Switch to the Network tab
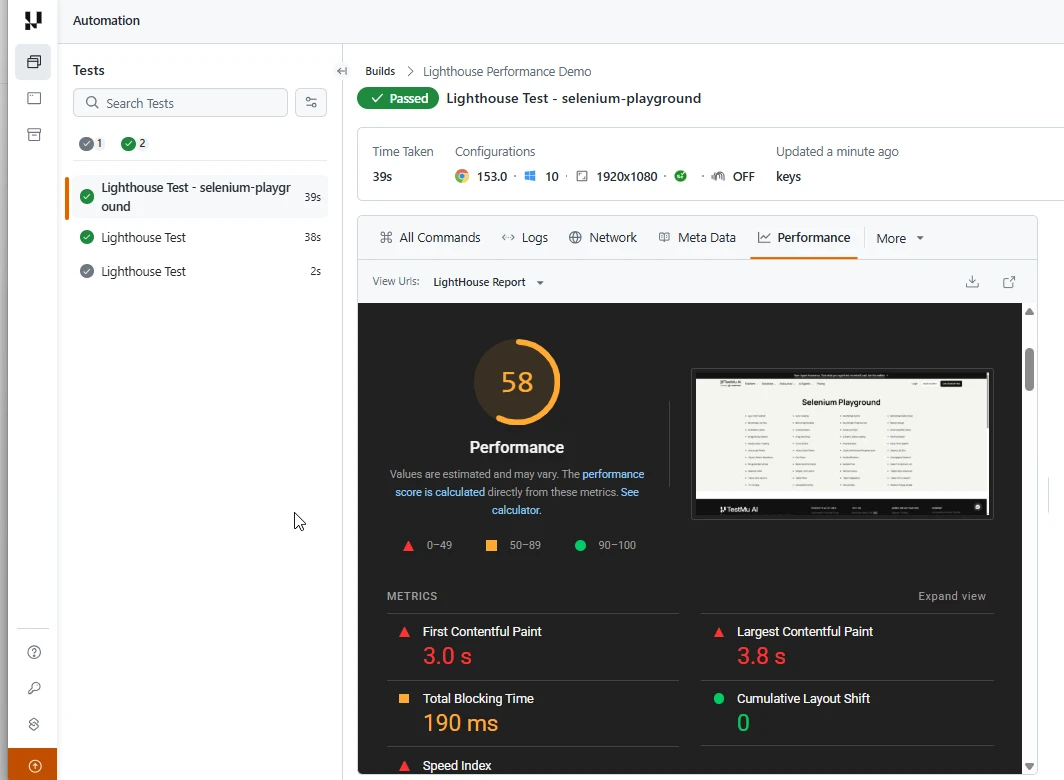The width and height of the screenshot is (1064, 780). coord(603,238)
